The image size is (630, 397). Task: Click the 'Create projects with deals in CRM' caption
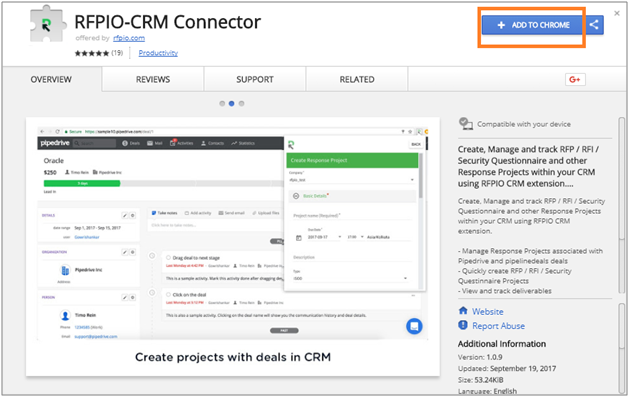(x=233, y=357)
